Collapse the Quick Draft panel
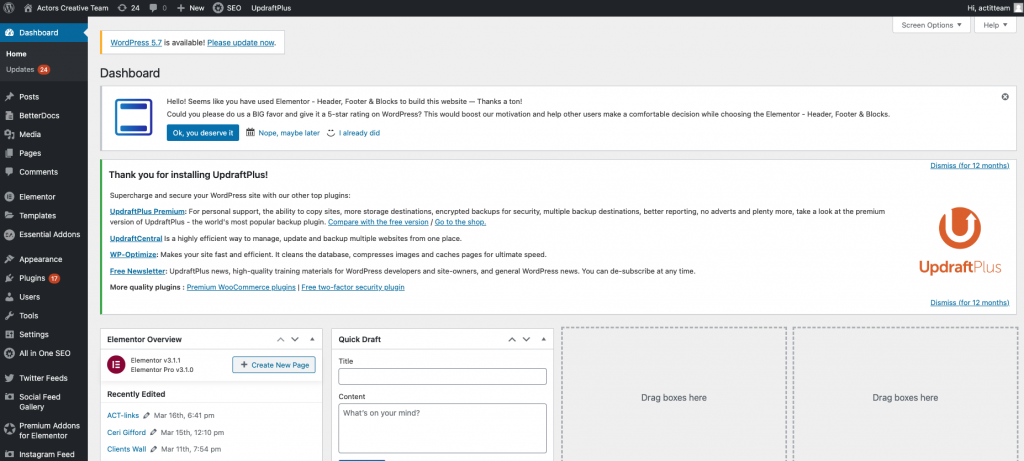This screenshot has height=461, width=1024. (x=543, y=340)
